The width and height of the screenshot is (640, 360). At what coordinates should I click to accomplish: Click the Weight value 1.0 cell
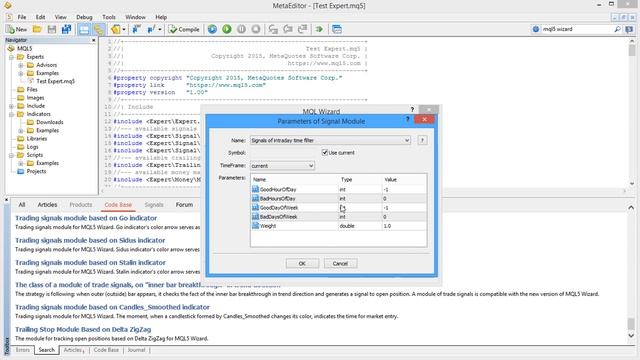(404, 226)
